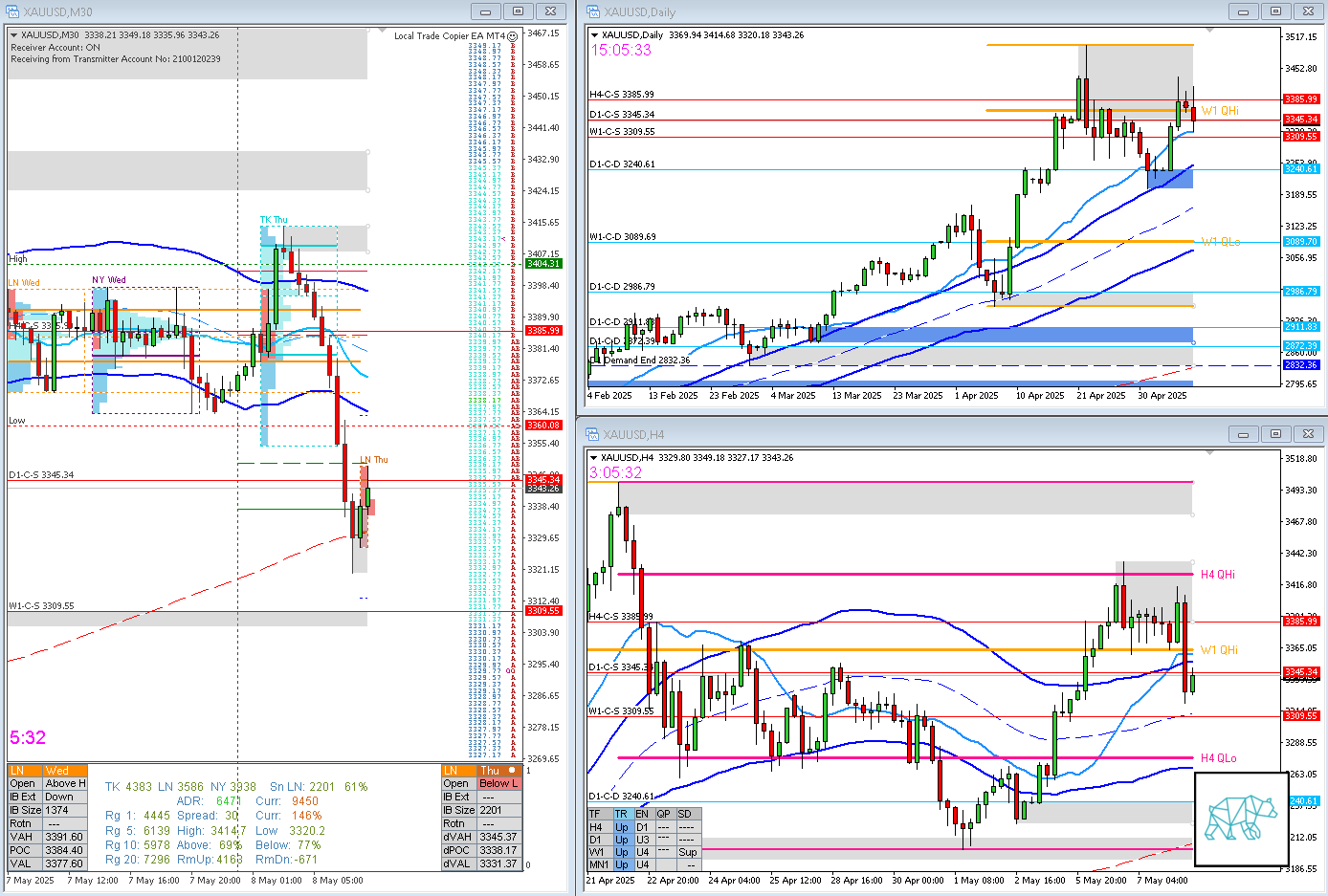
Task: Open the arrow menu beside the XAUUSD,H4 quote line
Action: 594,458
